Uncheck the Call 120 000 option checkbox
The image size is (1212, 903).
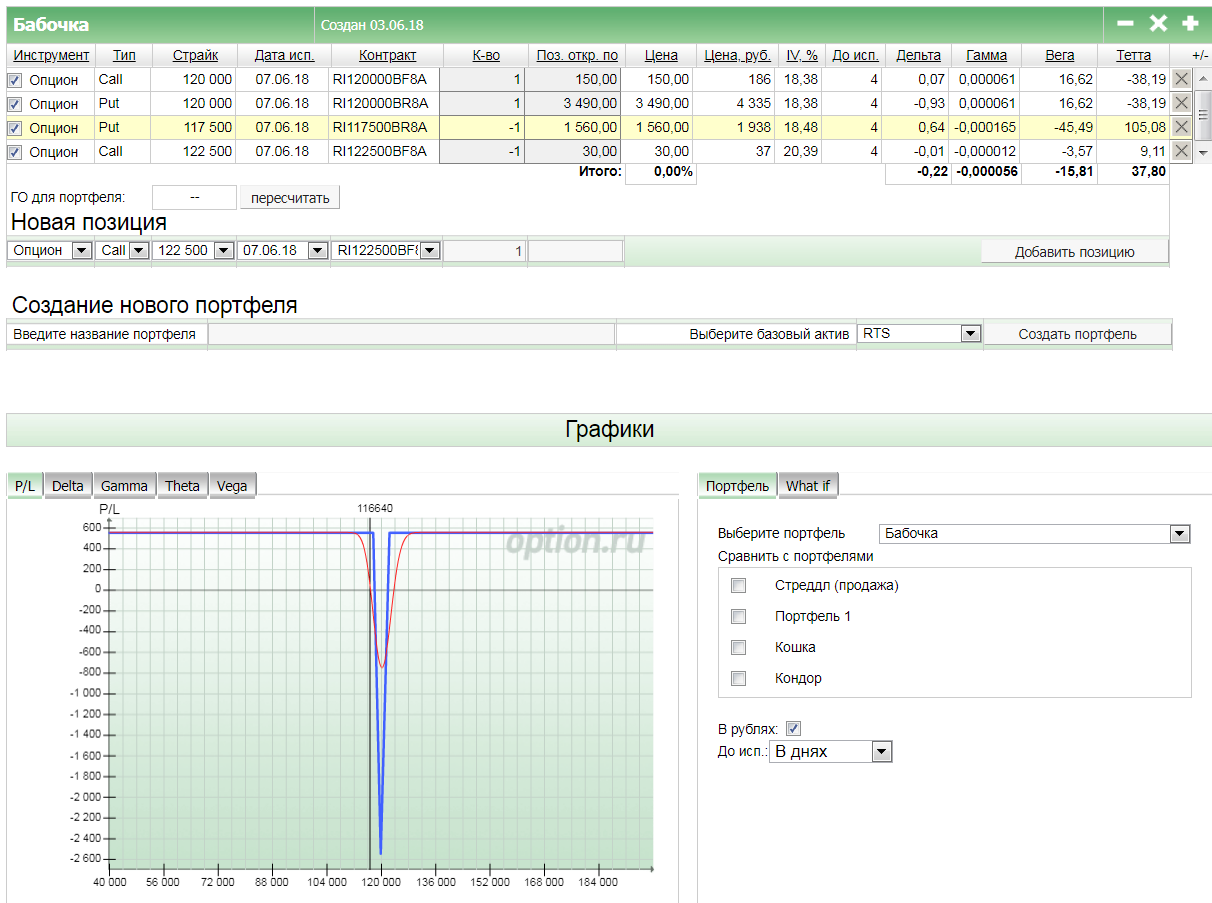tap(15, 80)
